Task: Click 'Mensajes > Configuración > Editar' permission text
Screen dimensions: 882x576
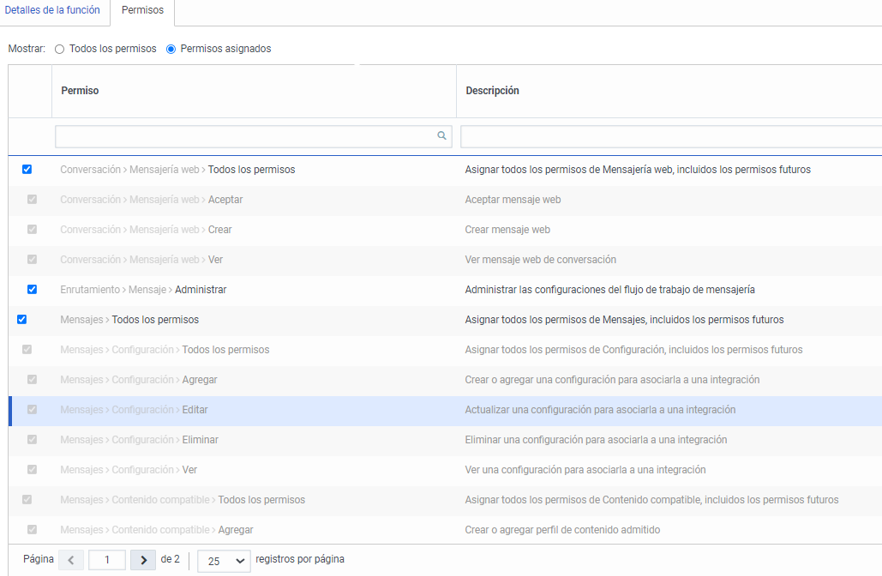Action: pos(134,410)
